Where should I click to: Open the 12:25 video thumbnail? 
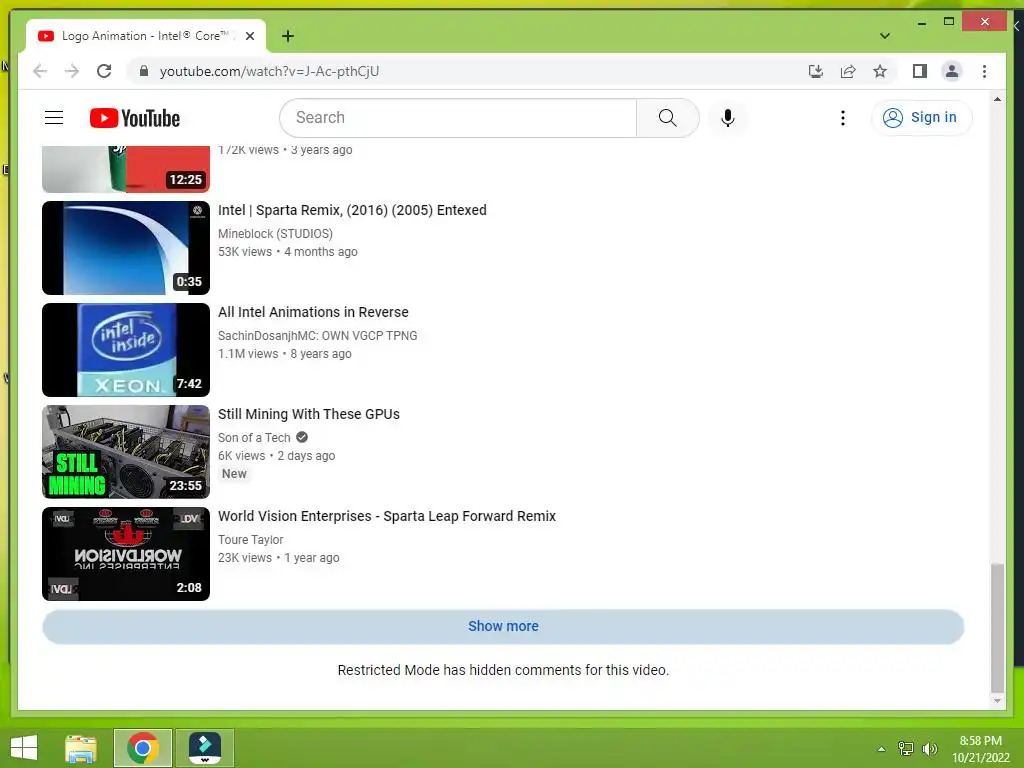click(126, 169)
